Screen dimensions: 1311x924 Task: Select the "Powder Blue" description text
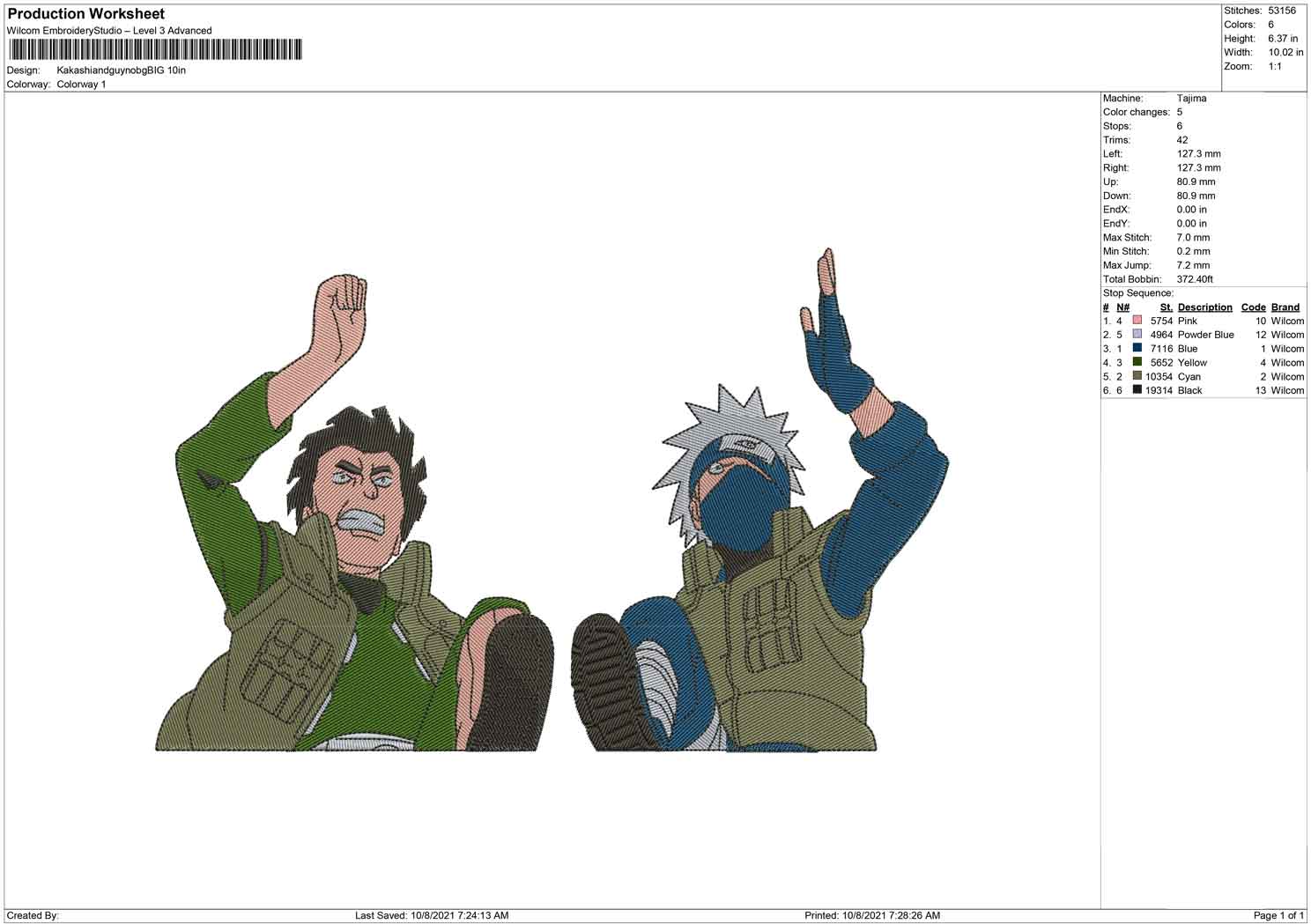tap(1205, 335)
